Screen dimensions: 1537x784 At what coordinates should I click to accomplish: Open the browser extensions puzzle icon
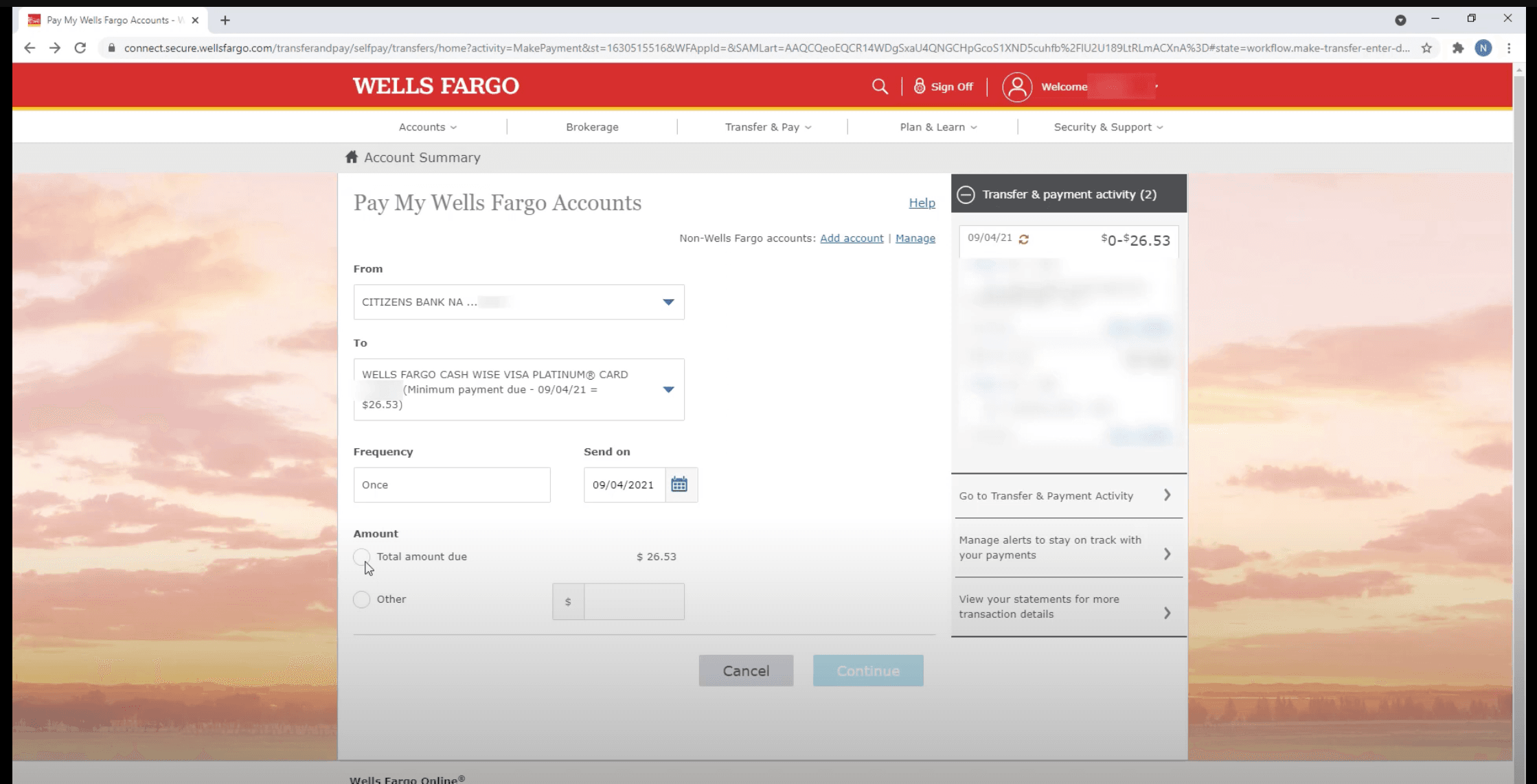(1457, 48)
